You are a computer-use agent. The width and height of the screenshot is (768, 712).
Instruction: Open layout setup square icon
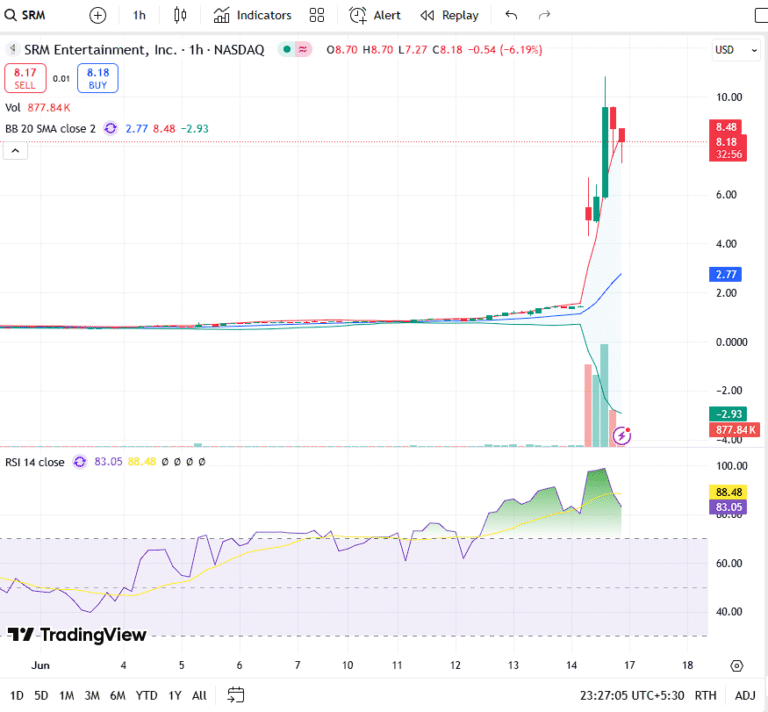coord(761,16)
